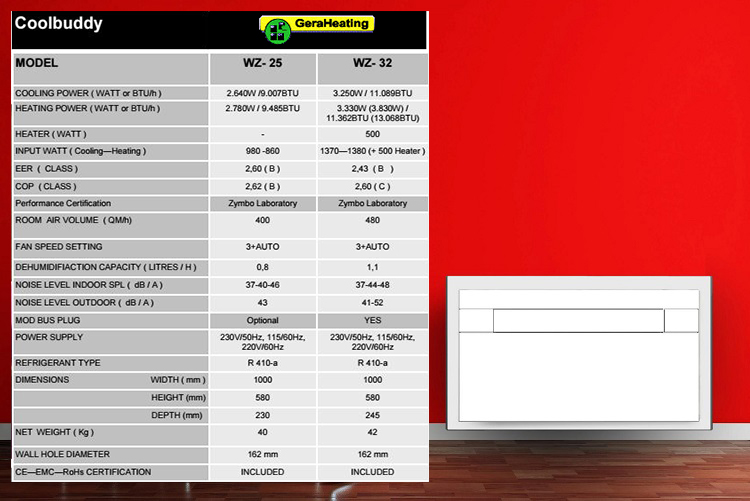
Task: Click the YES MOD BUS value
Action: (373, 320)
